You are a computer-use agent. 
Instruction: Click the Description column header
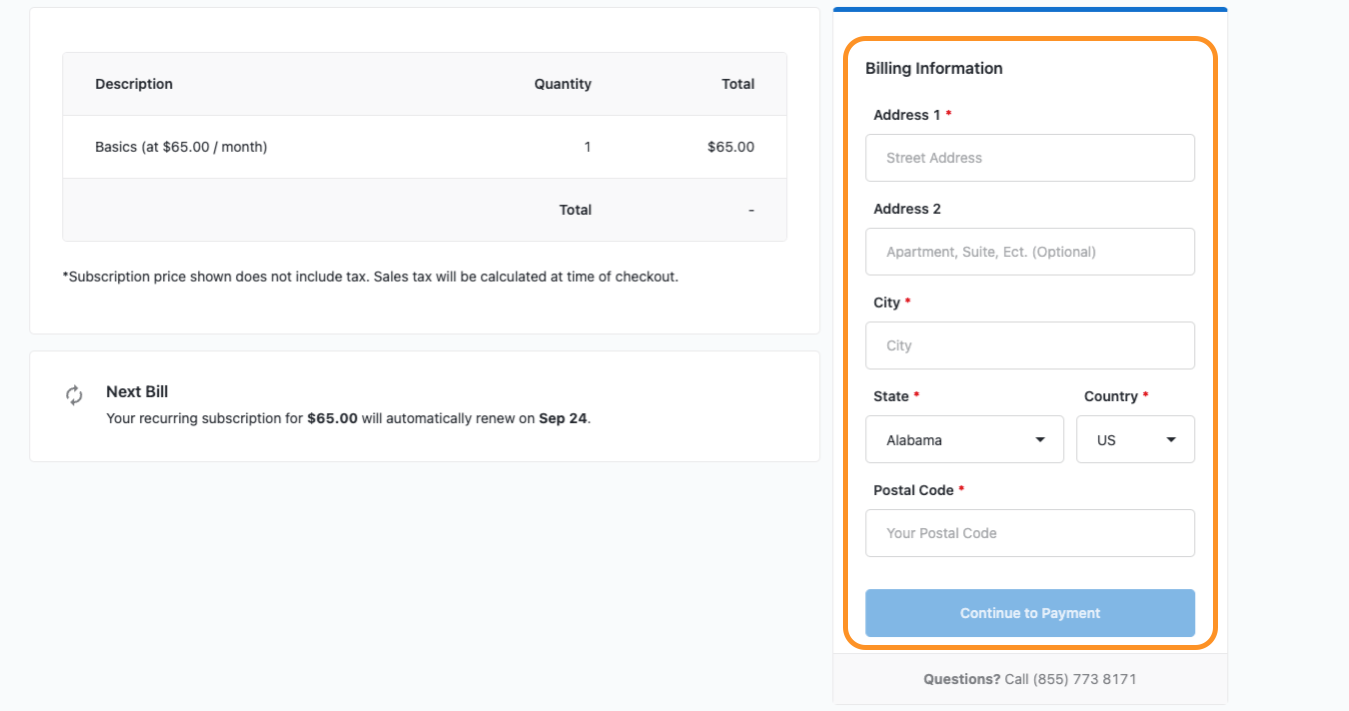(134, 84)
